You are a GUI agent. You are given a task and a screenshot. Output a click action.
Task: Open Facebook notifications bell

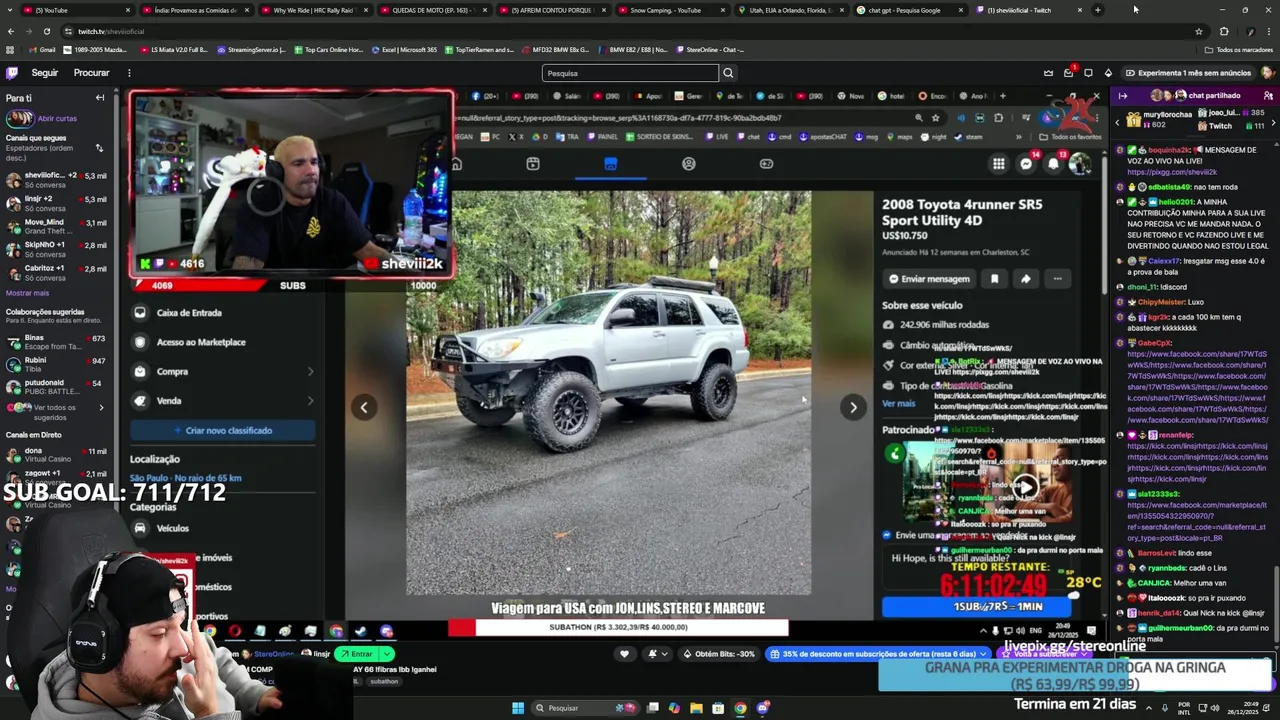click(1053, 164)
